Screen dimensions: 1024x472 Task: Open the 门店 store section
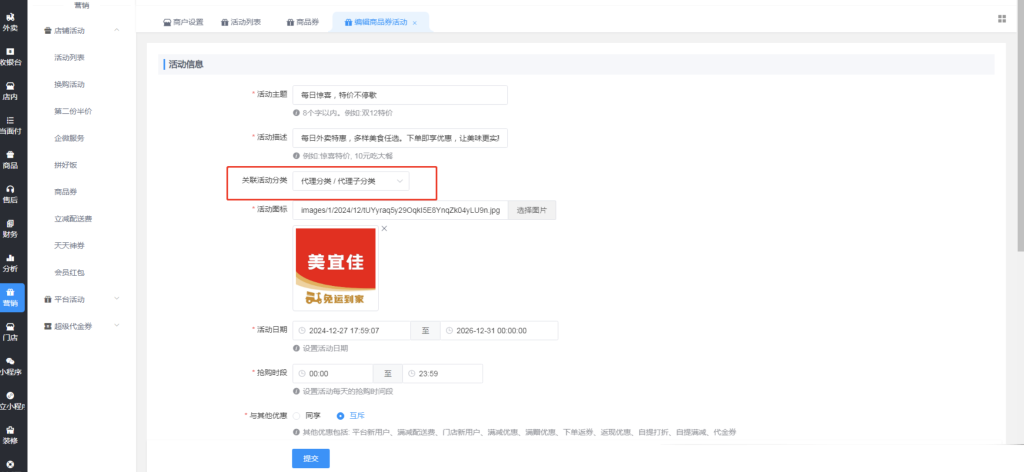click(x=10, y=331)
